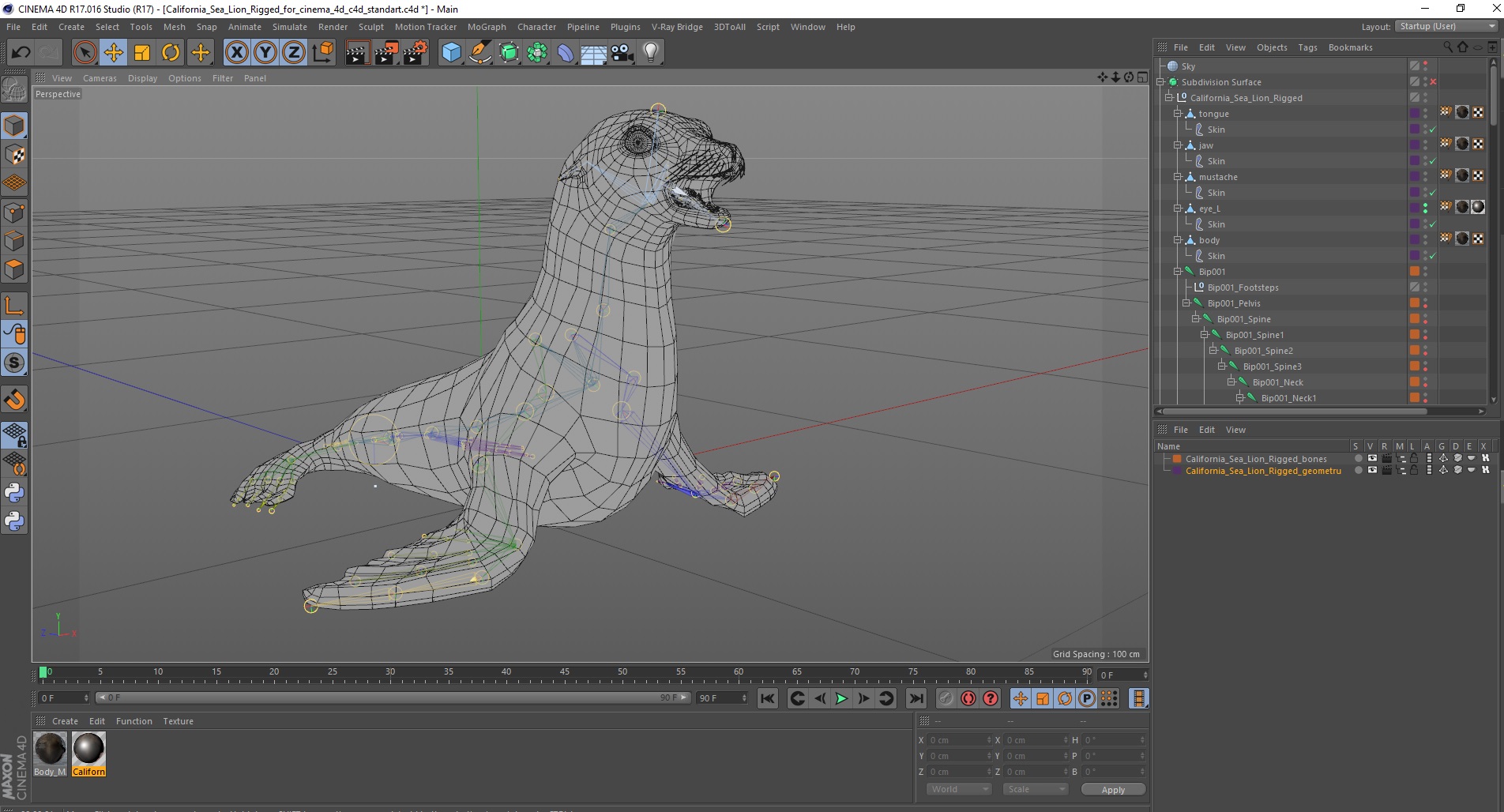Screen dimensions: 1504x812
Task: Click the Bend deformer icon
Action: coord(566,53)
